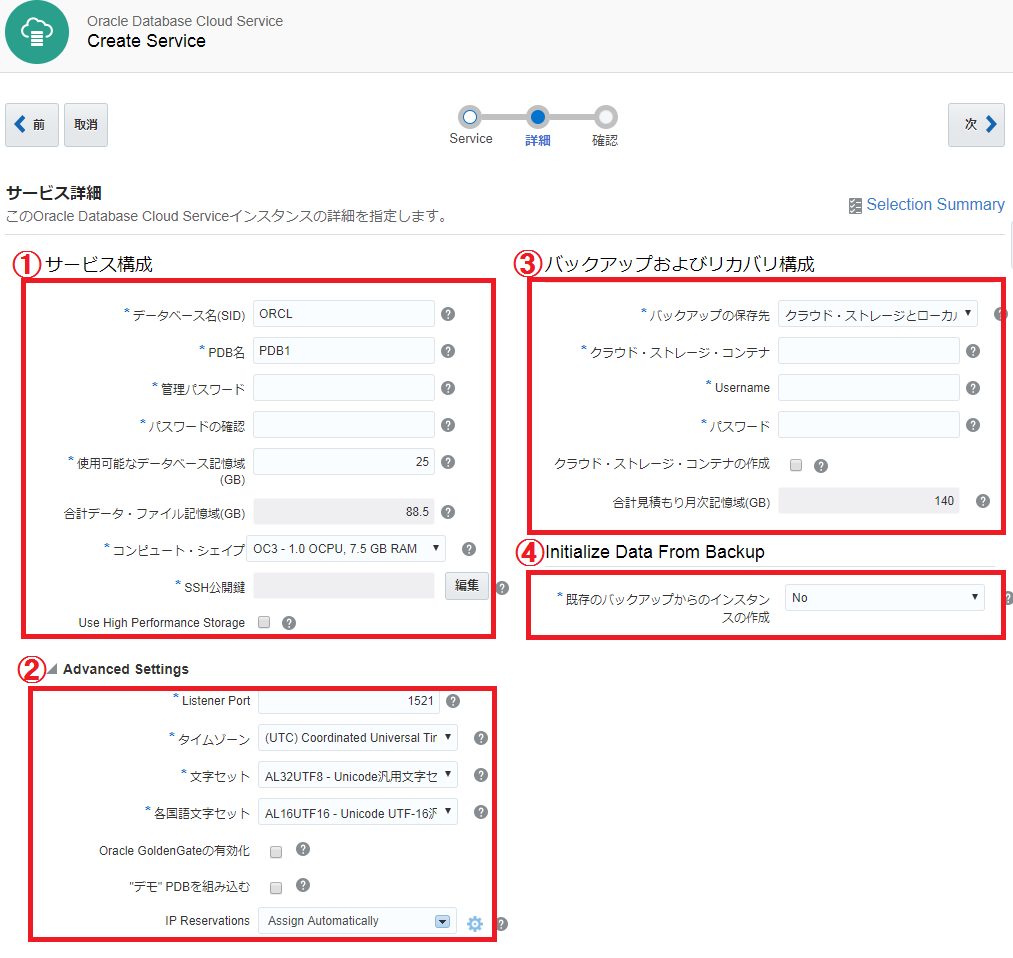The image size is (1013, 958).
Task: Click the クラウド・ストレージ・コンテナ input field
Action: click(x=868, y=351)
